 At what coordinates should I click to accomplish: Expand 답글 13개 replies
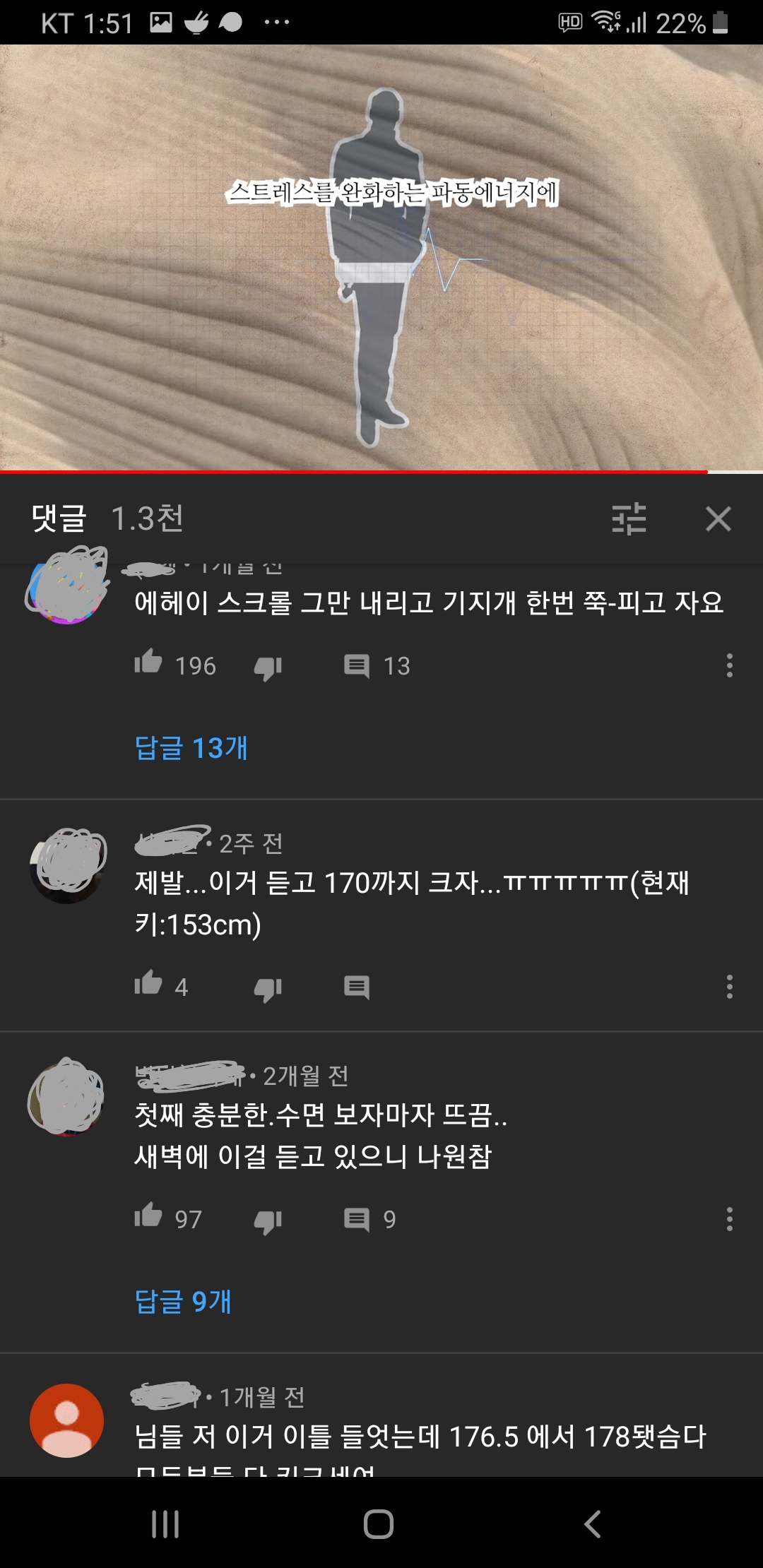click(191, 747)
